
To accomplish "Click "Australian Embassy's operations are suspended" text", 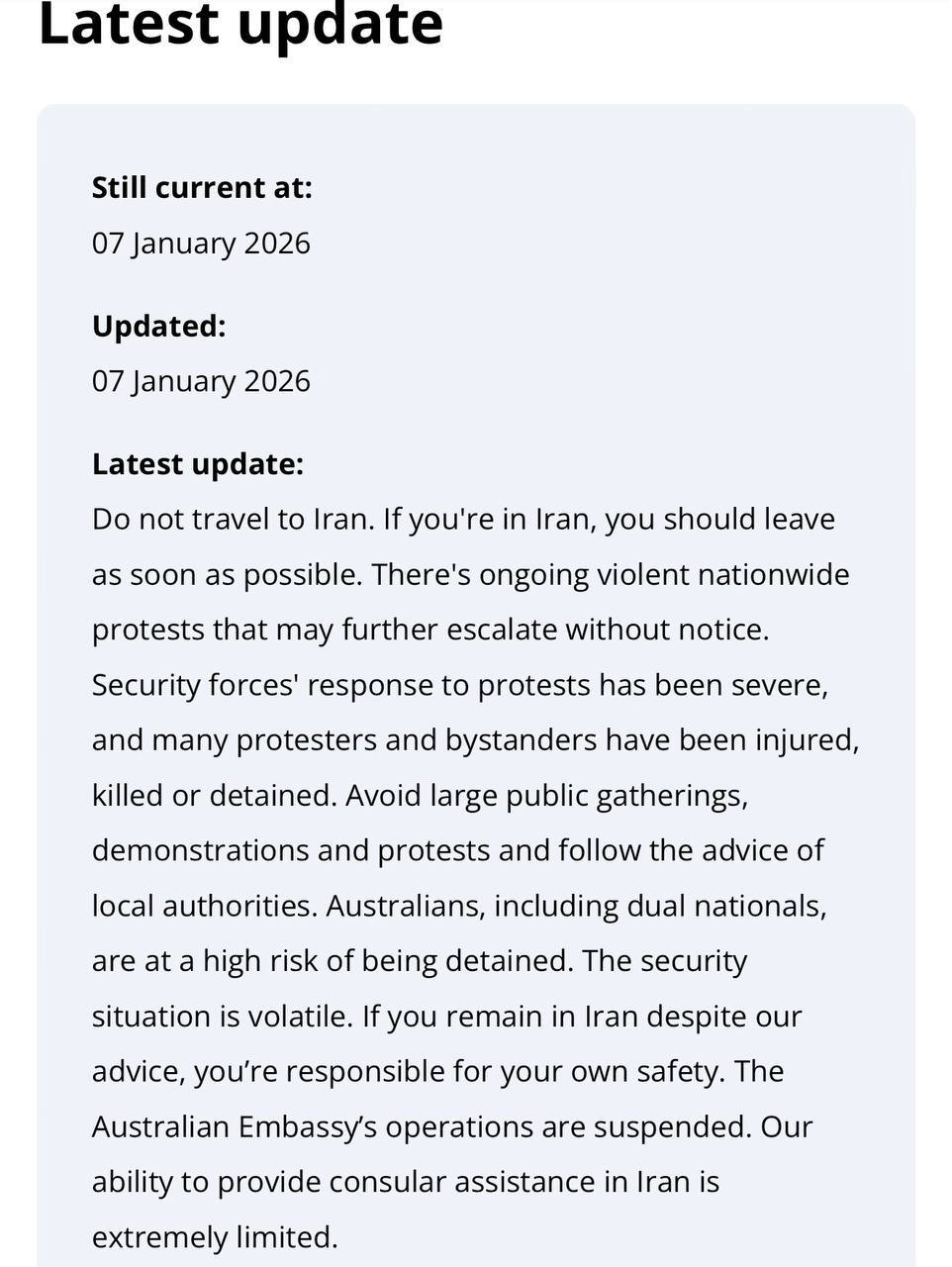I will 421,1126.
